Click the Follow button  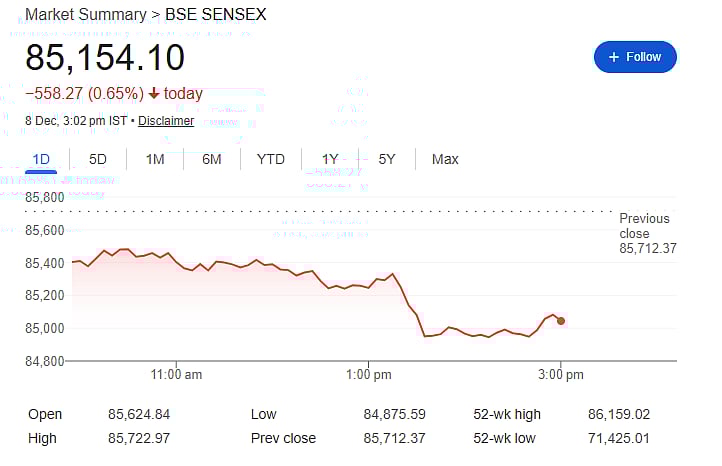tap(635, 57)
